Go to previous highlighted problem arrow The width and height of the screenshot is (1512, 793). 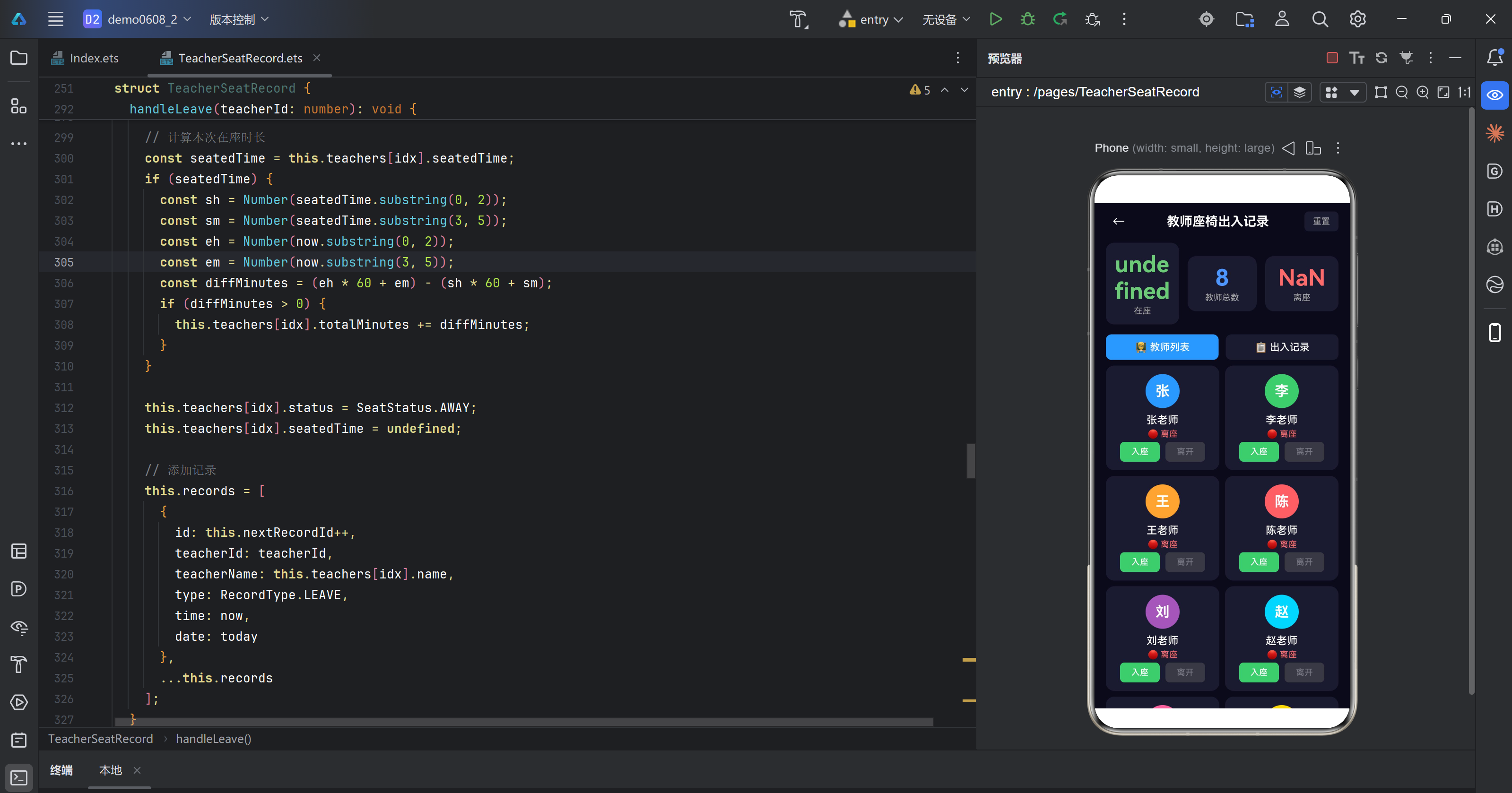coord(945,90)
